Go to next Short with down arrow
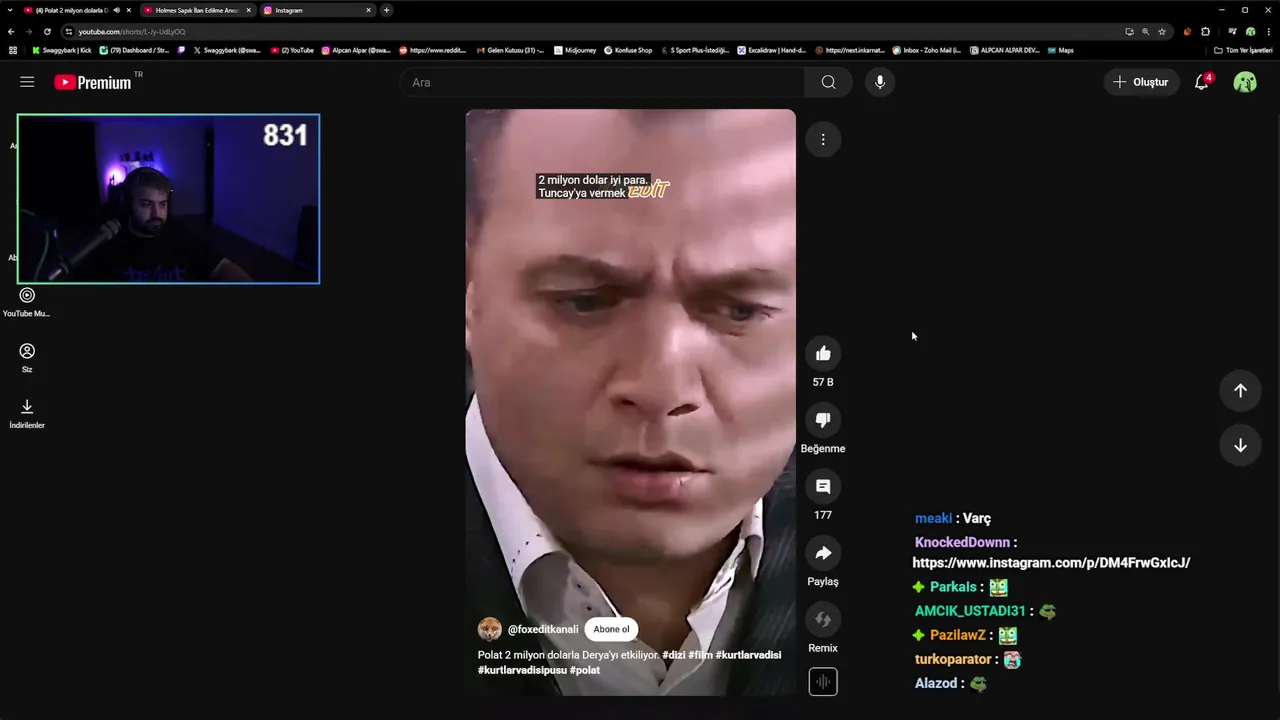This screenshot has width=1280, height=720. tap(1240, 445)
